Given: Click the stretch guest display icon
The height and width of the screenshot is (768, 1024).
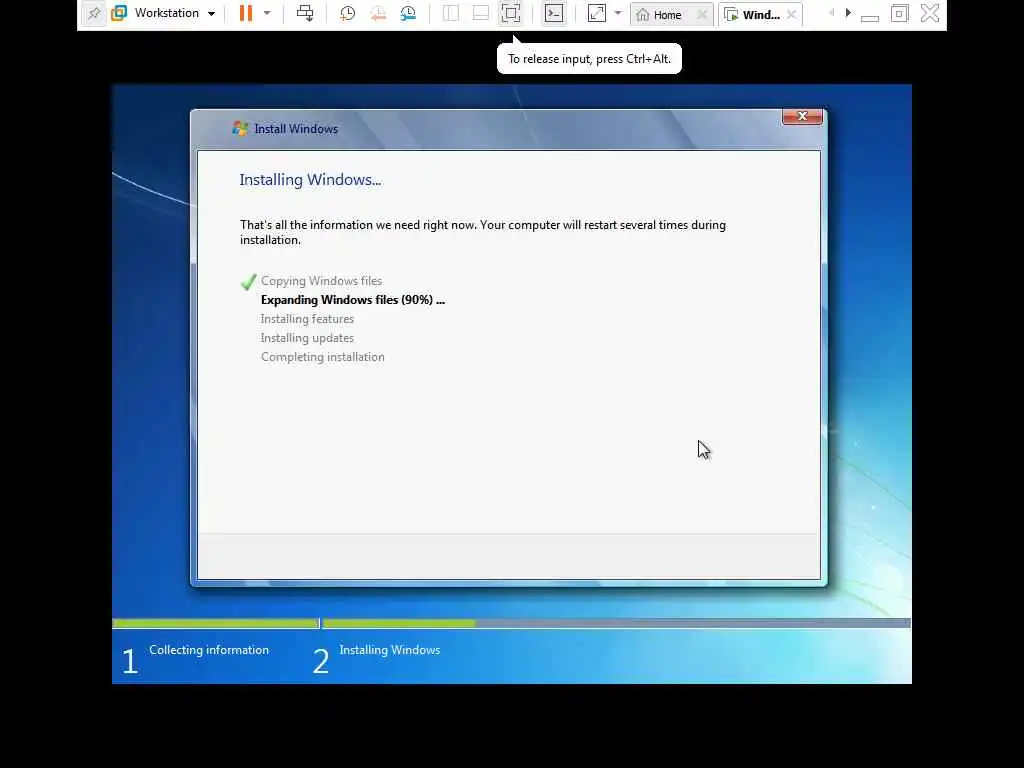Looking at the screenshot, I should point(597,13).
